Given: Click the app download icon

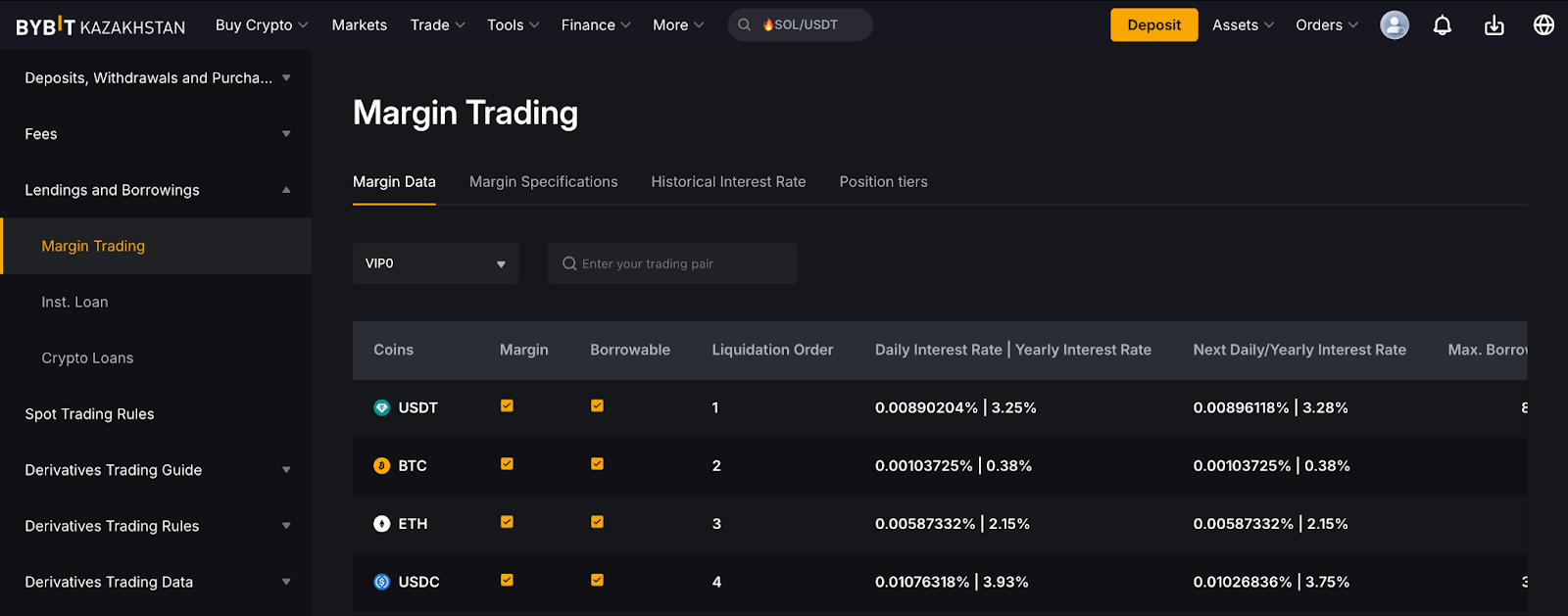Looking at the screenshot, I should click(x=1494, y=25).
